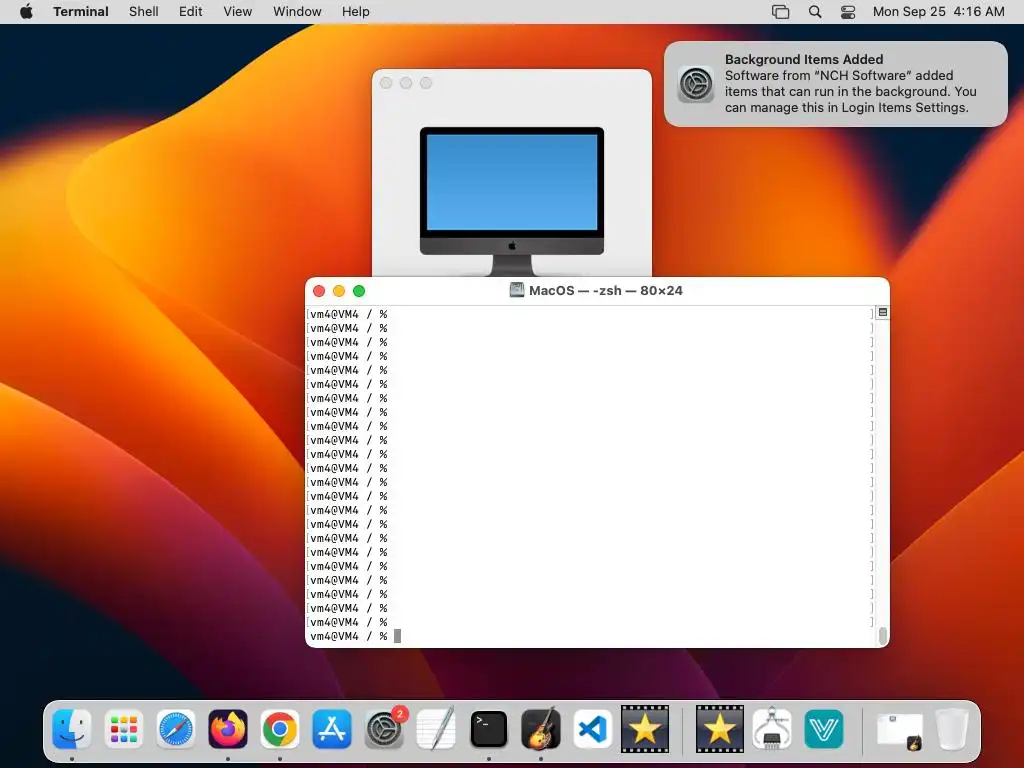Click the split pane icon in Terminal
The height and width of the screenshot is (768, 1024).
(883, 313)
